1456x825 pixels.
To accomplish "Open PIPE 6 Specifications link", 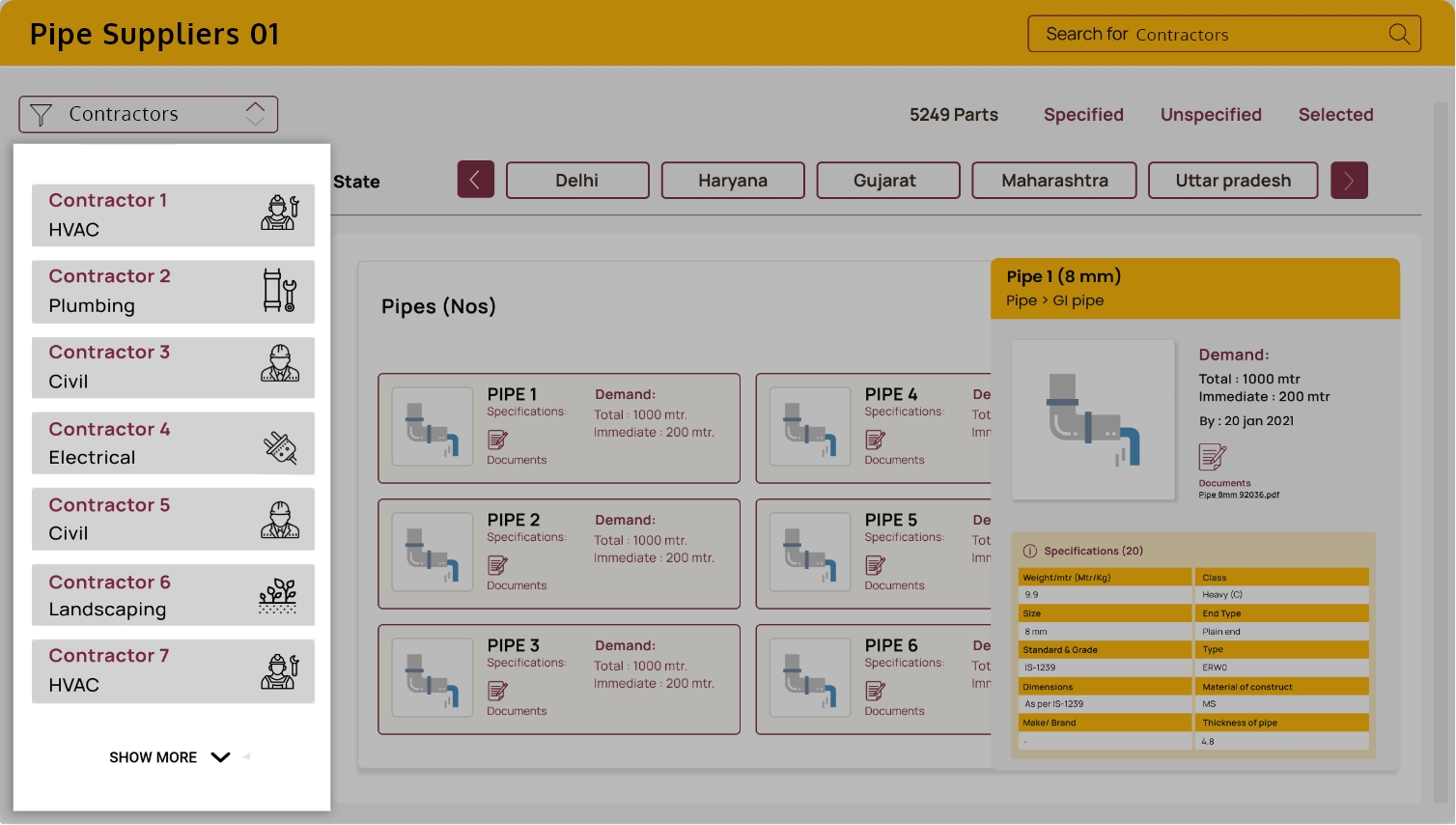I will (x=904, y=663).
